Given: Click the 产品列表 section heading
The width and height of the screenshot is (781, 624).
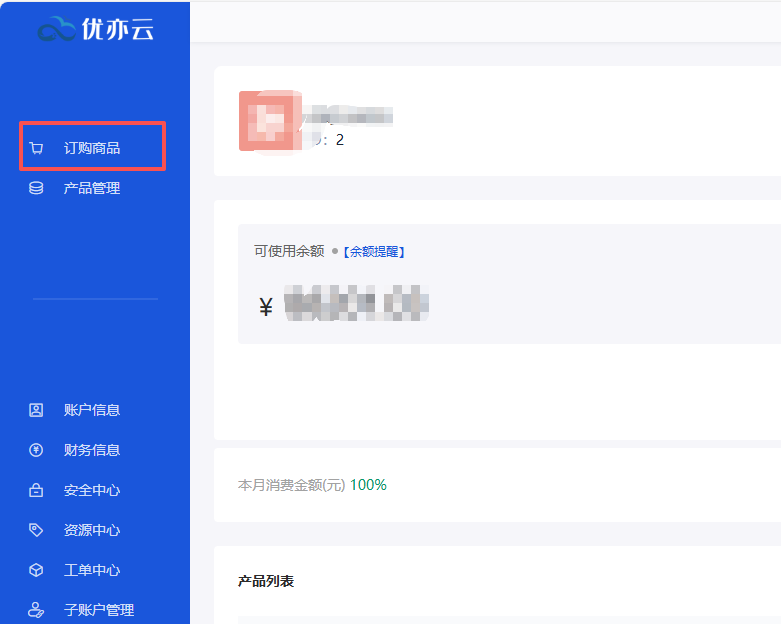Looking at the screenshot, I should [266, 581].
